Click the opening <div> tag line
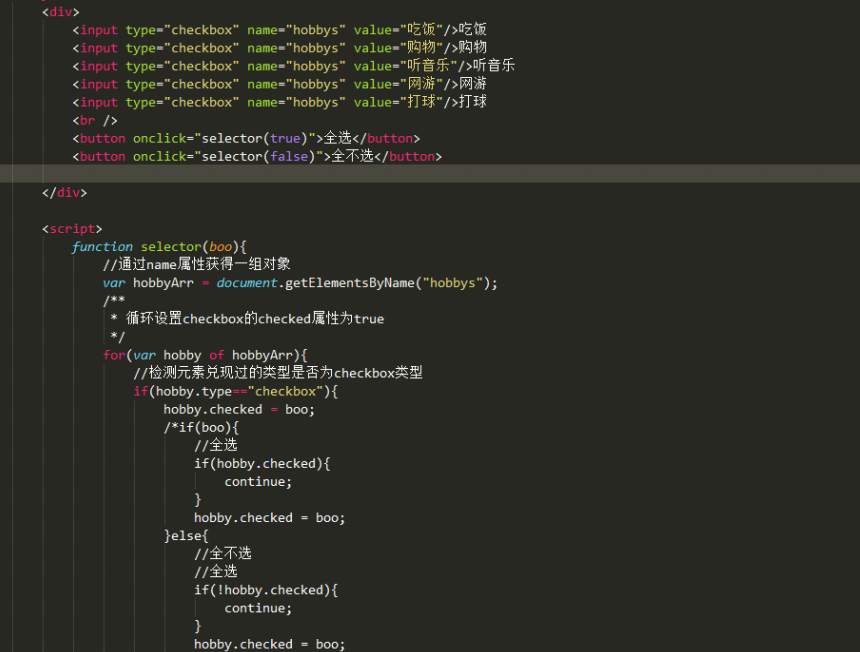The width and height of the screenshot is (860, 652). point(60,12)
